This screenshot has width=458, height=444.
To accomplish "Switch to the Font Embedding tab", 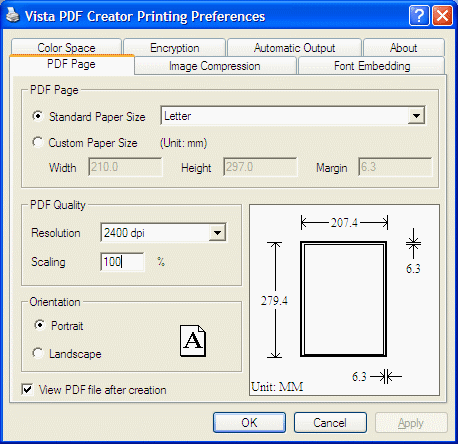I will click(x=372, y=66).
